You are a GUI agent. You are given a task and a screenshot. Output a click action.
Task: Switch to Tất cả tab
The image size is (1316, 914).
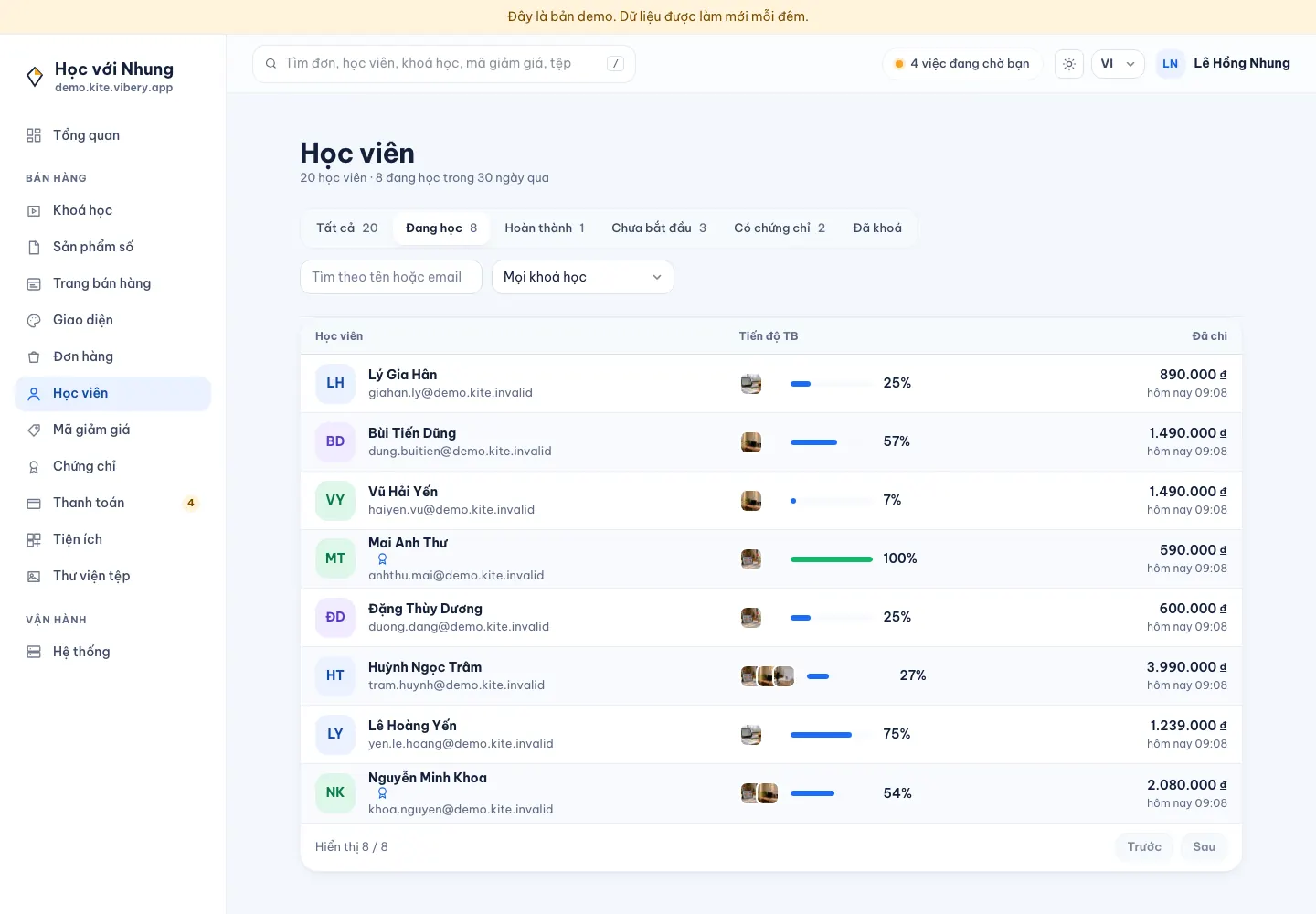pos(346,228)
